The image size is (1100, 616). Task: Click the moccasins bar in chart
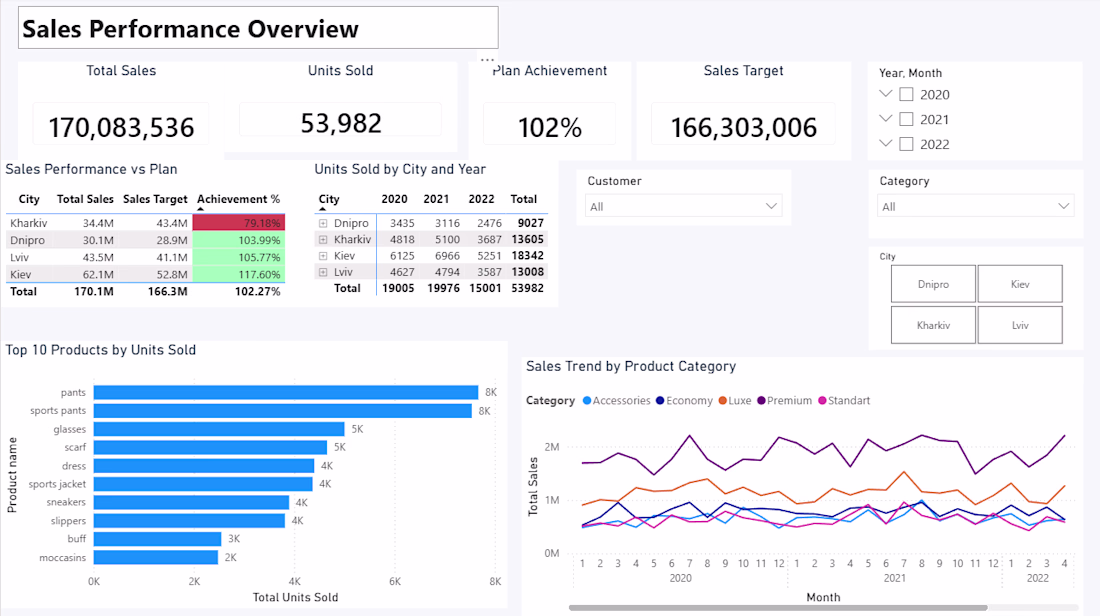(x=156, y=557)
